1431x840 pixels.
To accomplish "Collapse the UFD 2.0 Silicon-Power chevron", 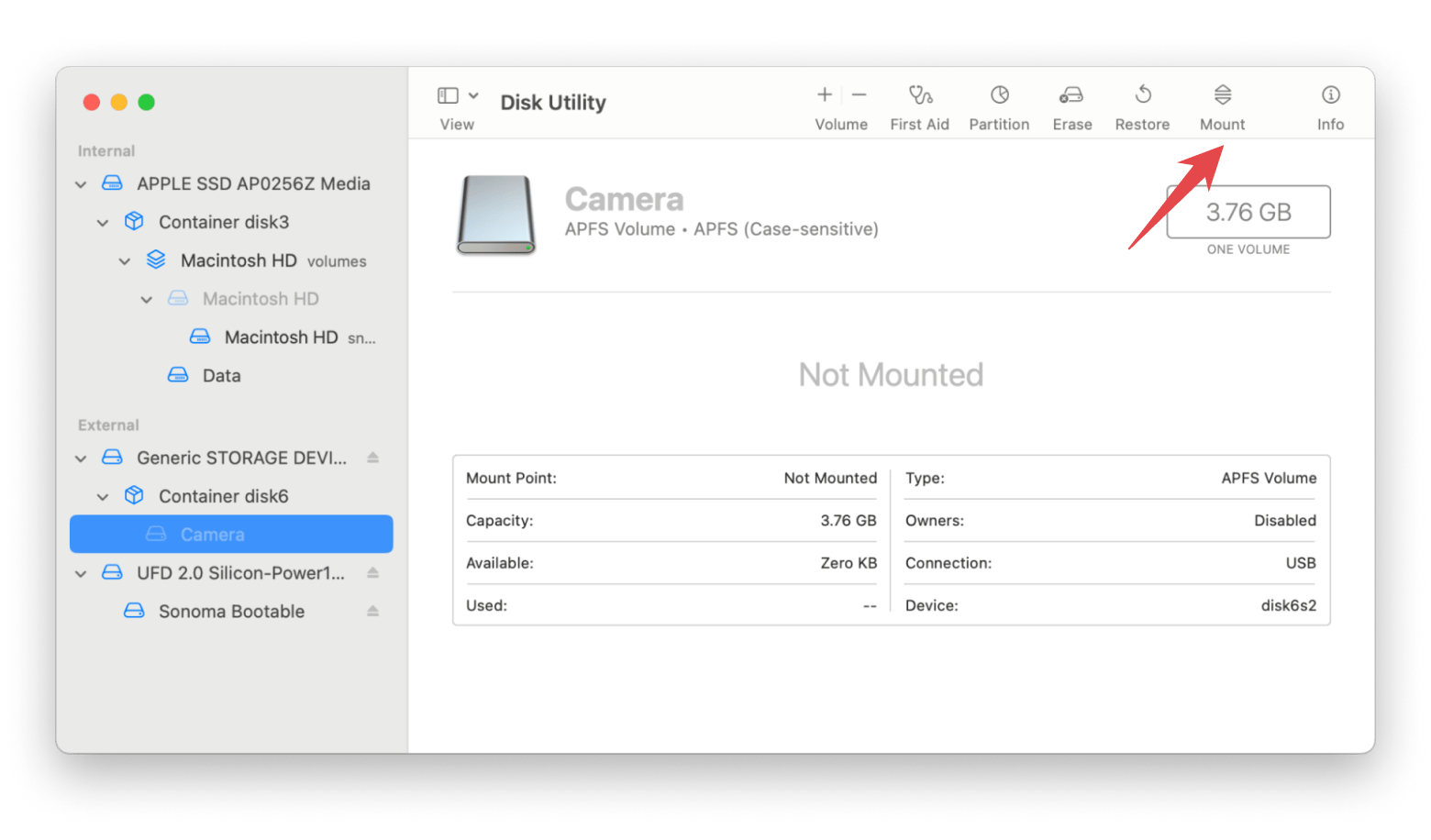I will pos(81,574).
